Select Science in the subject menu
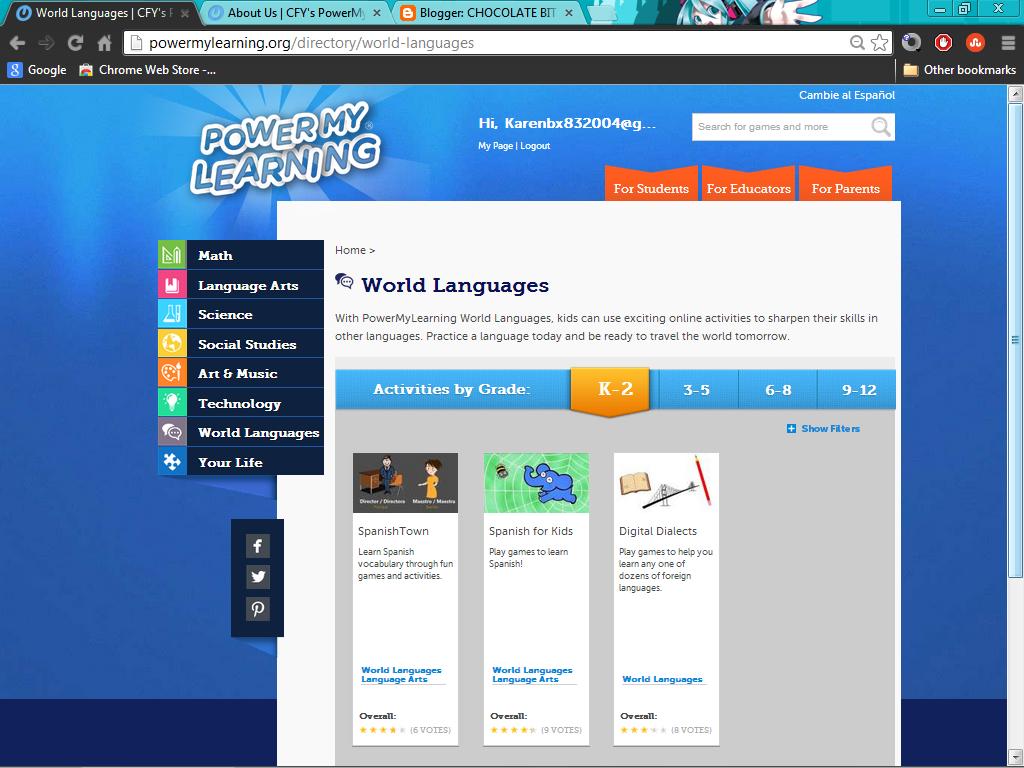 coord(225,314)
